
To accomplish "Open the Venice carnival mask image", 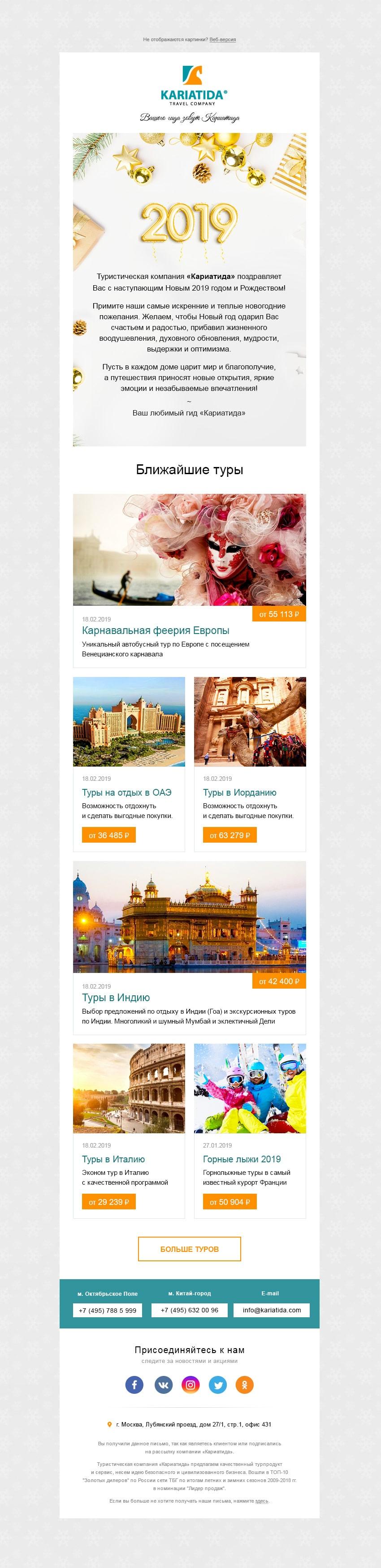I will click(190, 550).
